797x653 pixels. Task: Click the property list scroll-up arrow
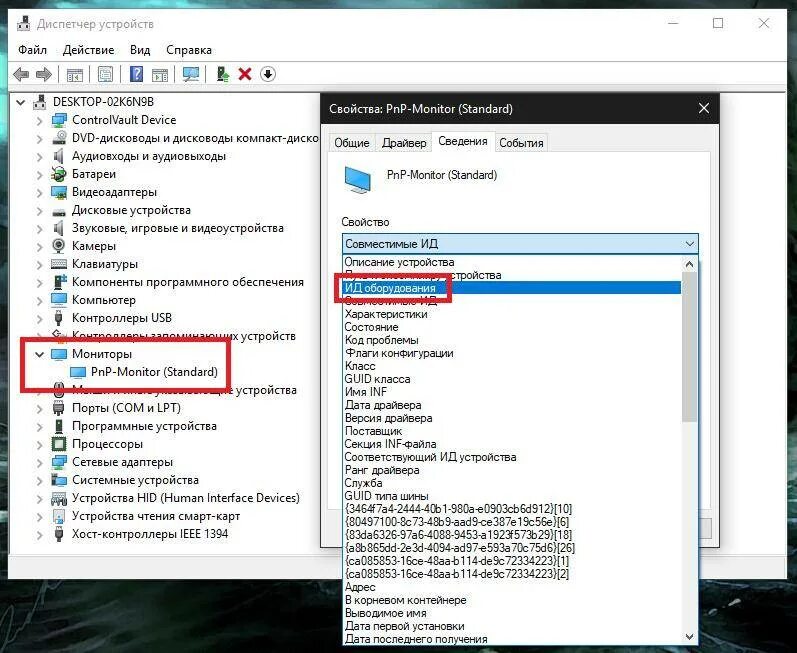tap(689, 264)
